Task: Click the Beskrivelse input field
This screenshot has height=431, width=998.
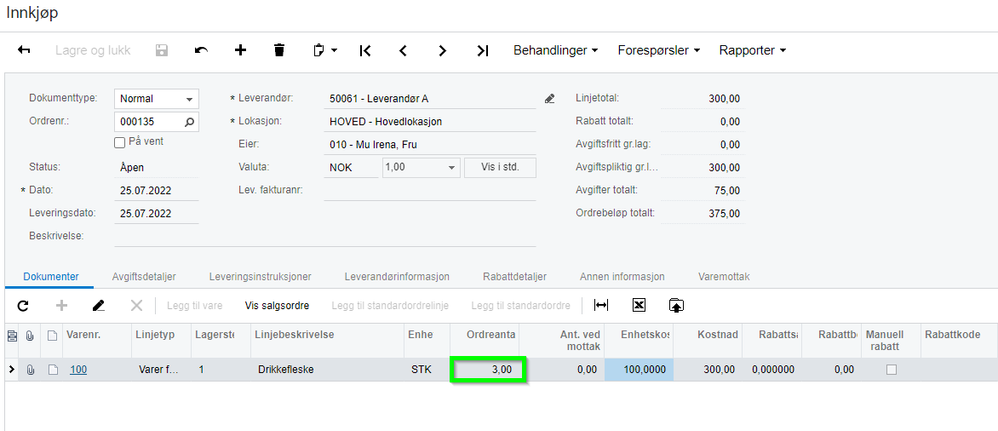Action: (325, 236)
